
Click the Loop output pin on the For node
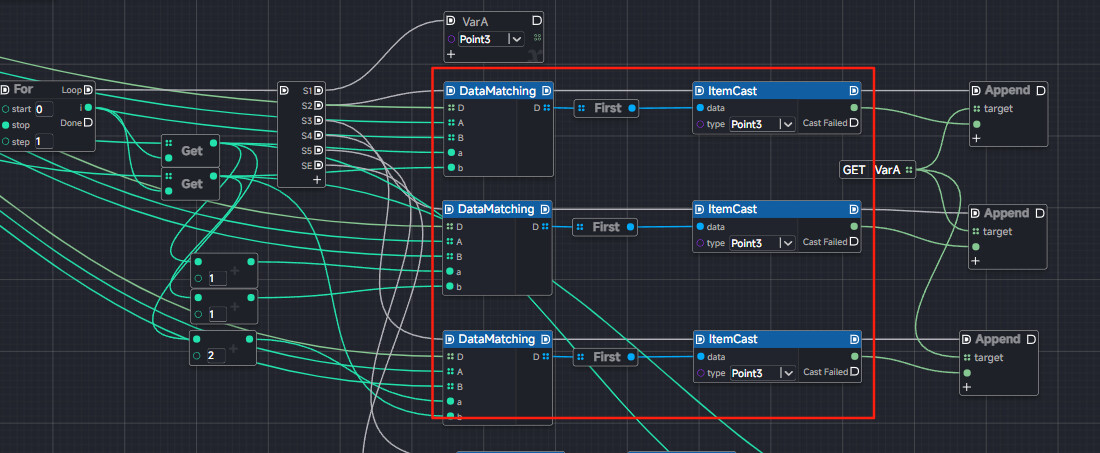coord(88,90)
